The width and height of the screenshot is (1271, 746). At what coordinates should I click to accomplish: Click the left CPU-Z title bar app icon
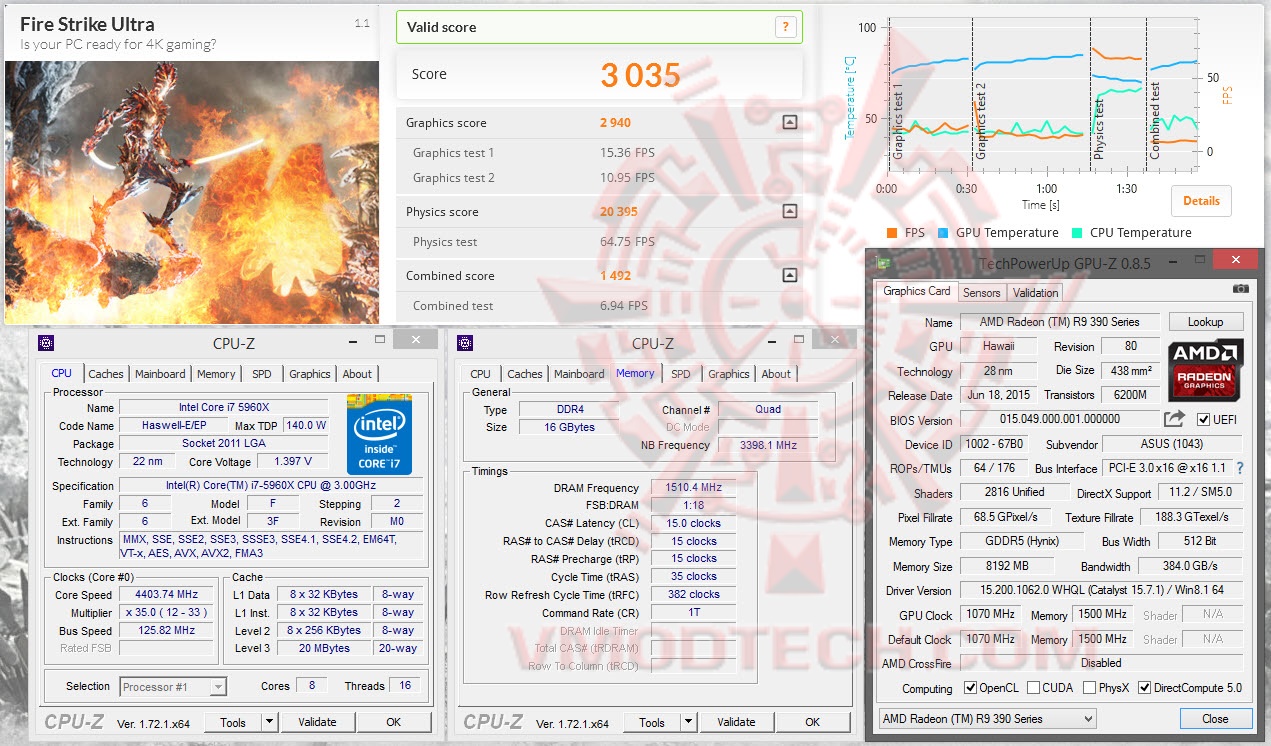click(x=46, y=343)
